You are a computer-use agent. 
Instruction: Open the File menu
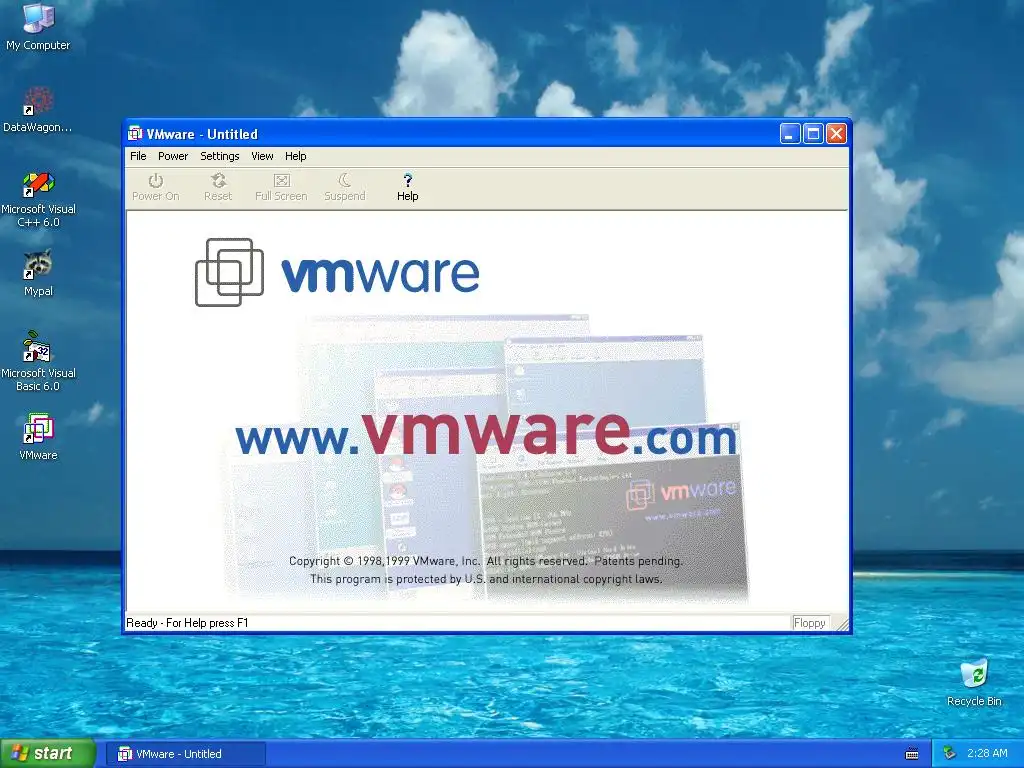pyautogui.click(x=138, y=156)
